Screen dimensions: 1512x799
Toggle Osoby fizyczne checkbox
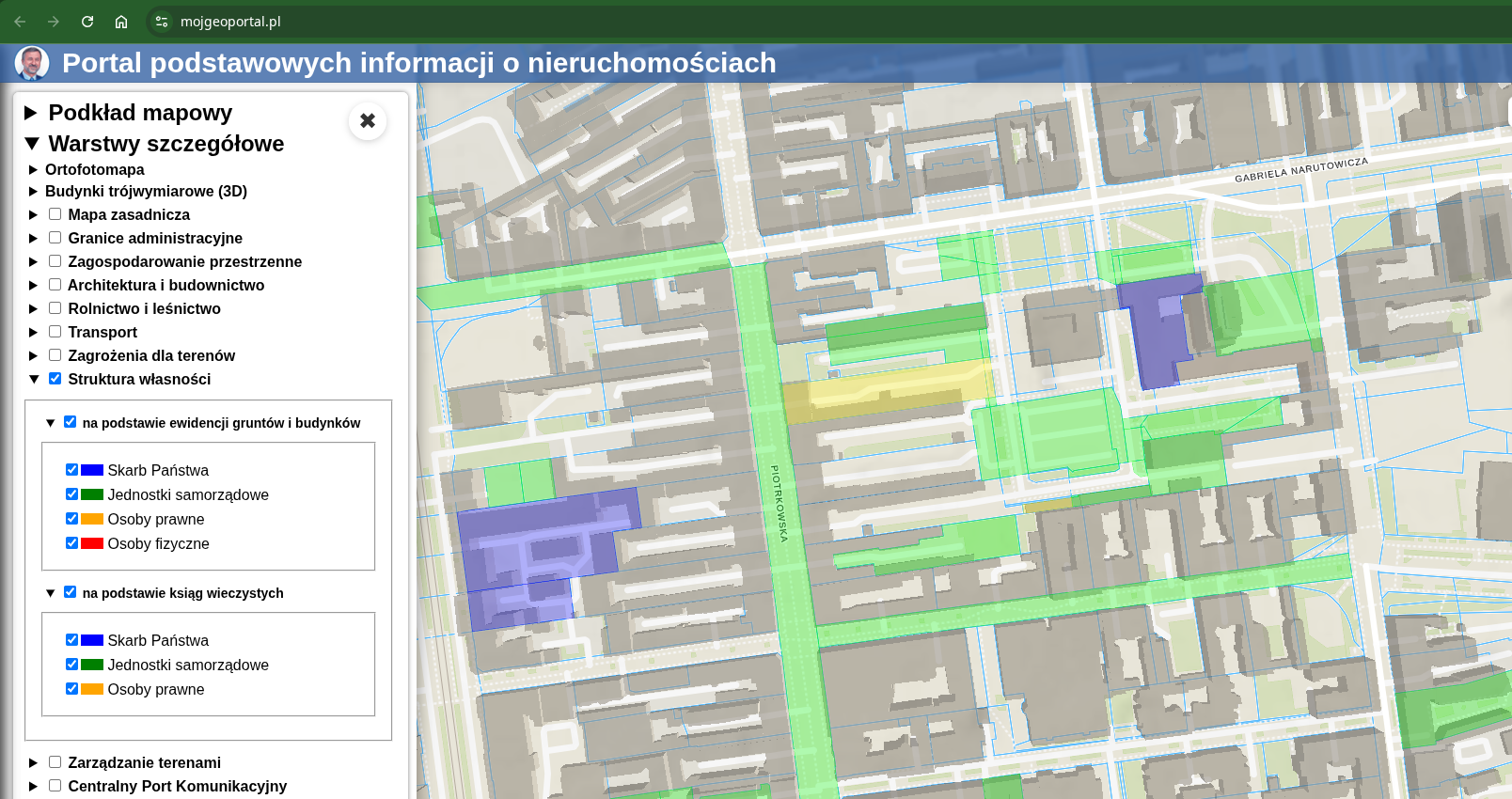(x=71, y=543)
